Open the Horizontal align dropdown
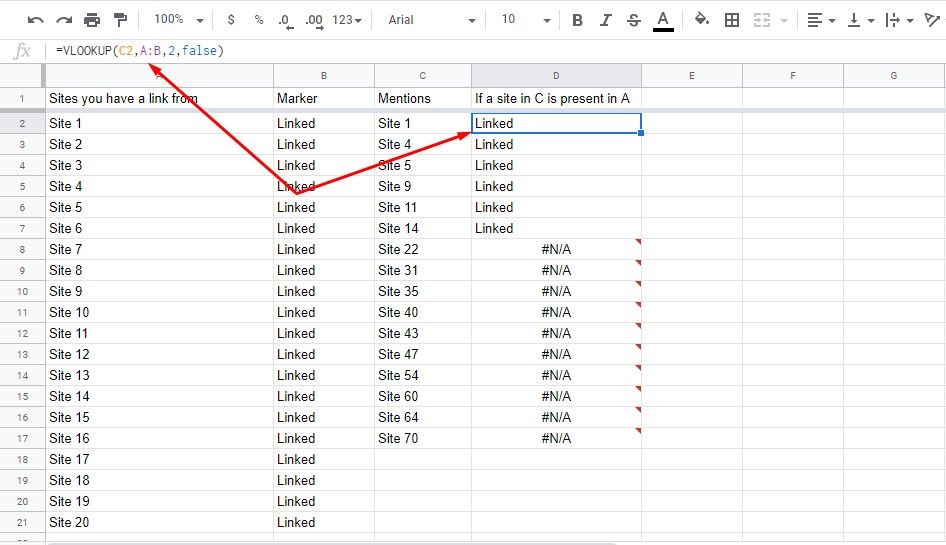Image resolution: width=946 pixels, height=545 pixels. pos(821,20)
